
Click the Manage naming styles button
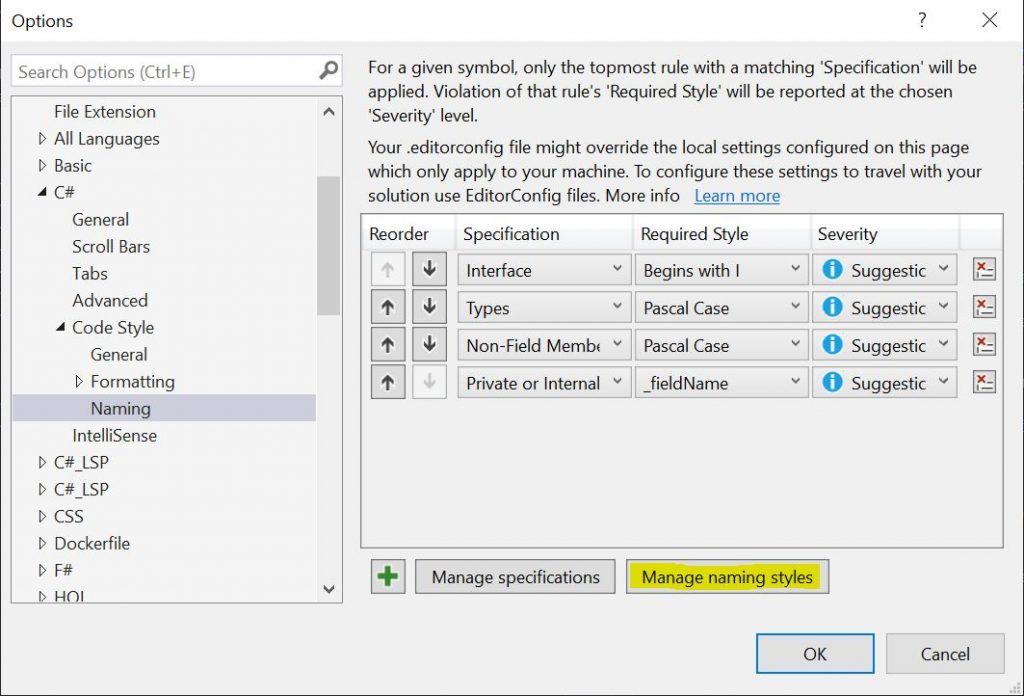727,577
